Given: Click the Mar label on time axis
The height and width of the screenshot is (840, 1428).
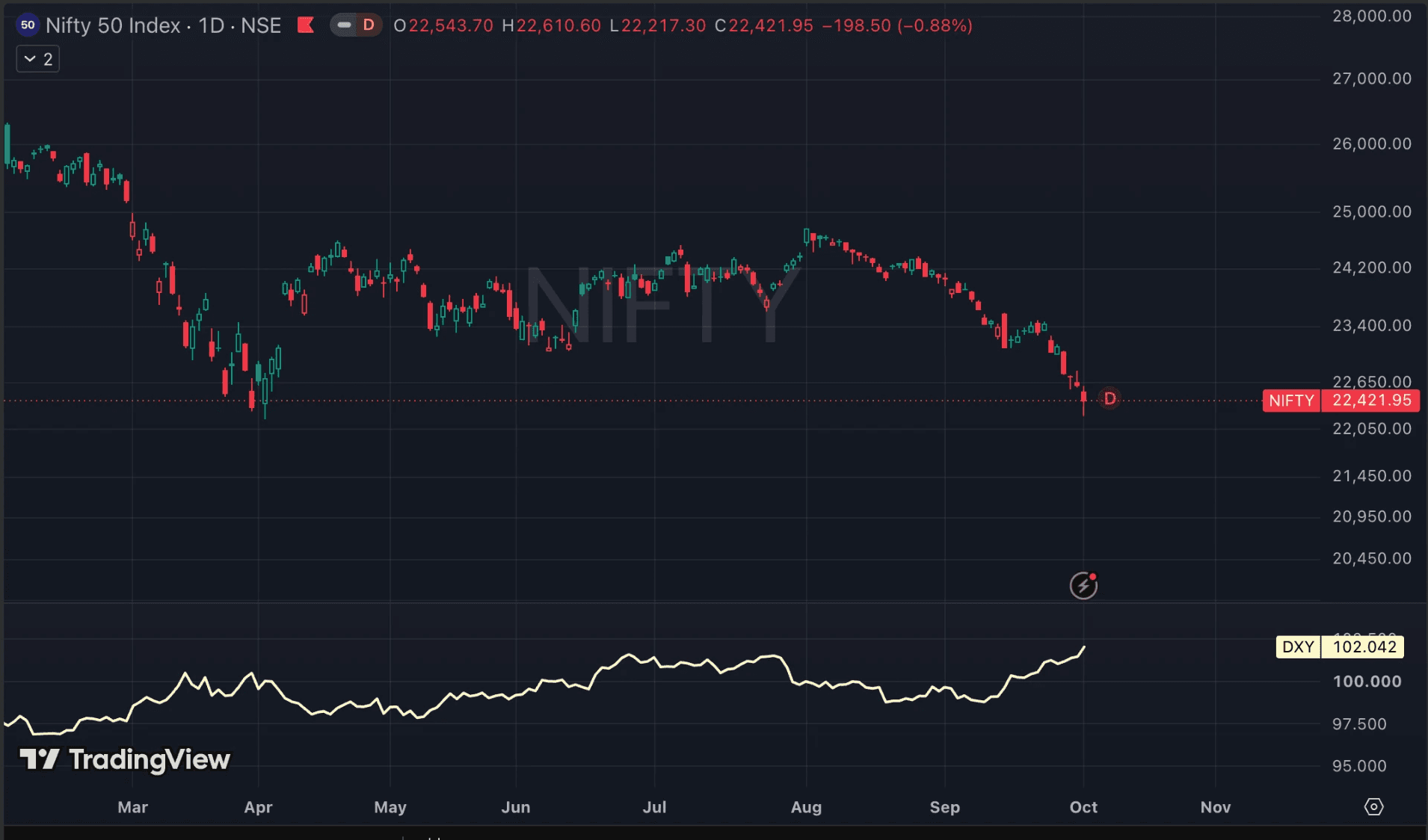Looking at the screenshot, I should [132, 807].
